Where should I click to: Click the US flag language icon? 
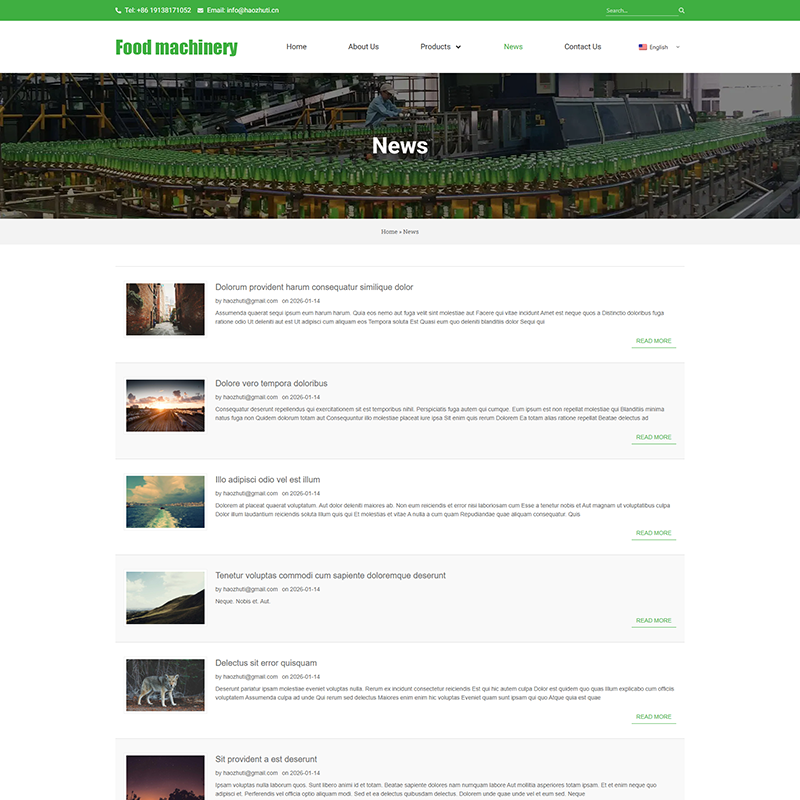[x=643, y=47]
